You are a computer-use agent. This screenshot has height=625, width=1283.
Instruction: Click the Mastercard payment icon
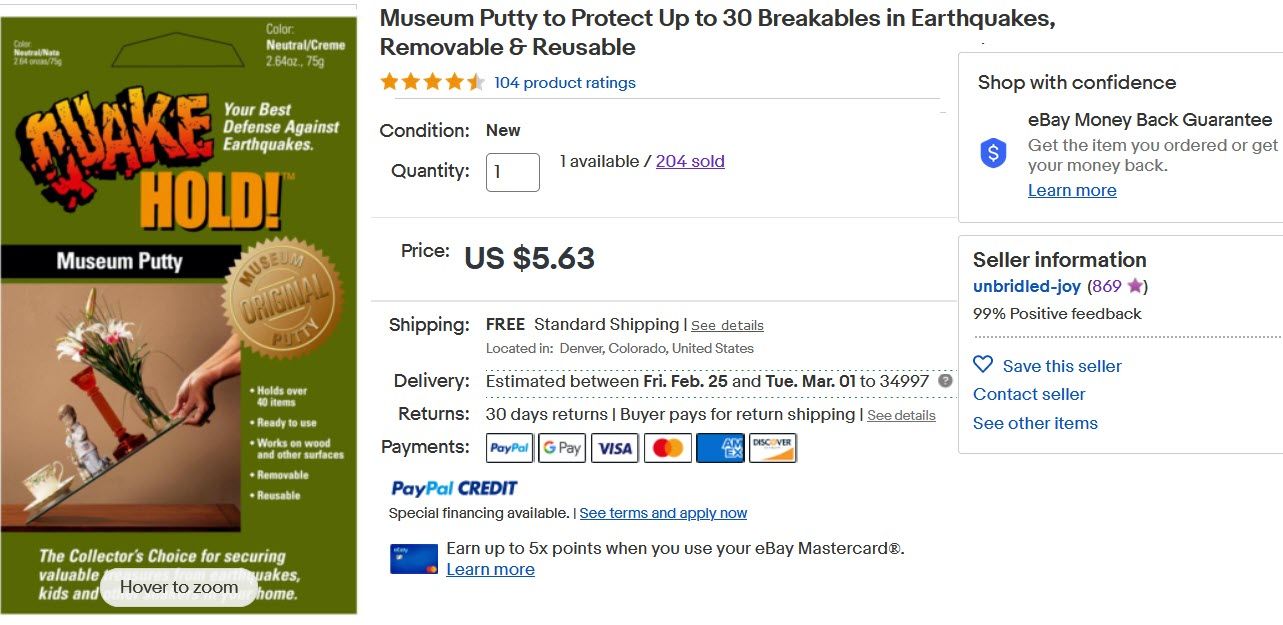point(668,448)
